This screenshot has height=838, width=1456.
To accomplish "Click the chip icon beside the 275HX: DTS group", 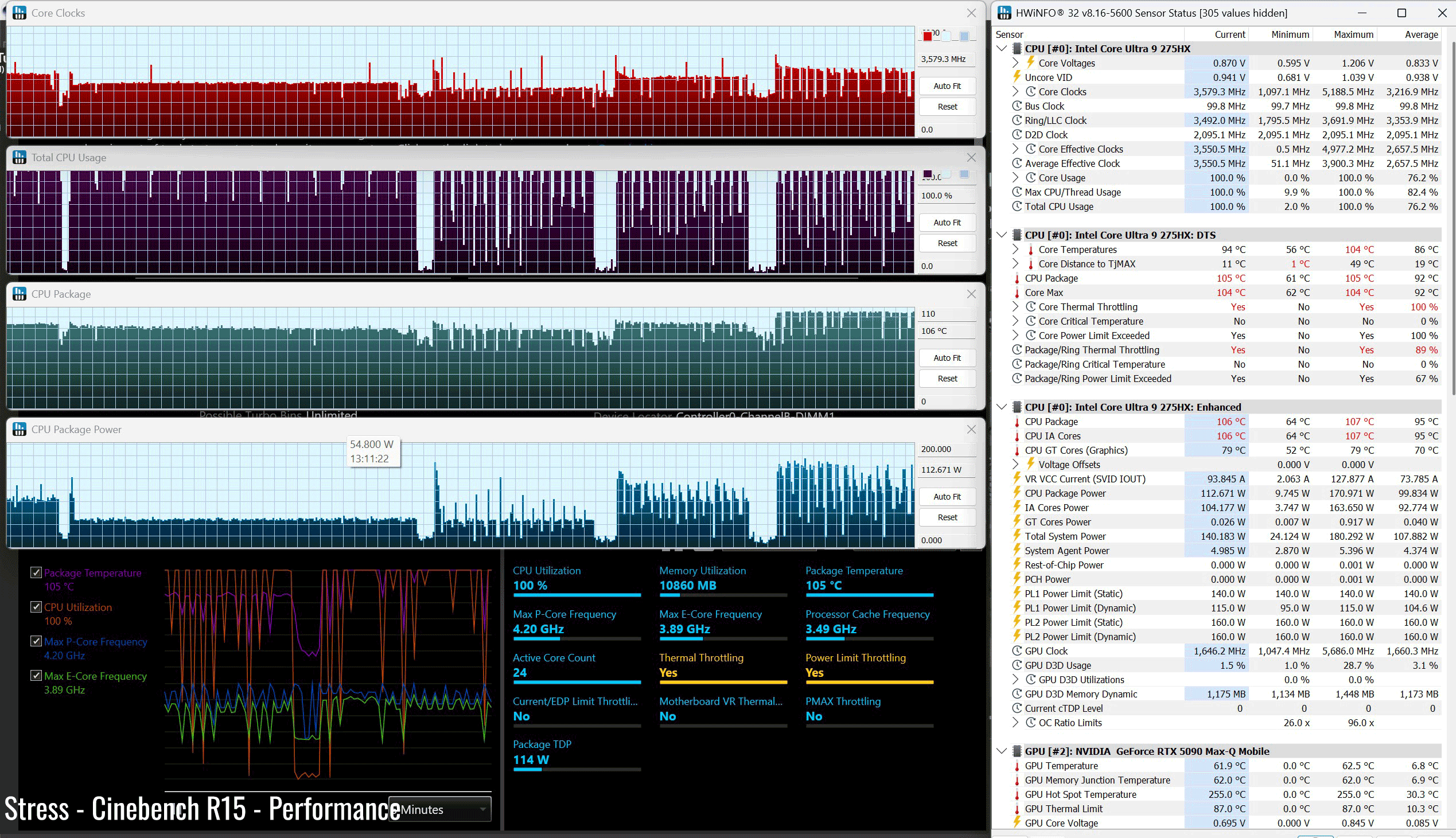I will coord(1017,235).
